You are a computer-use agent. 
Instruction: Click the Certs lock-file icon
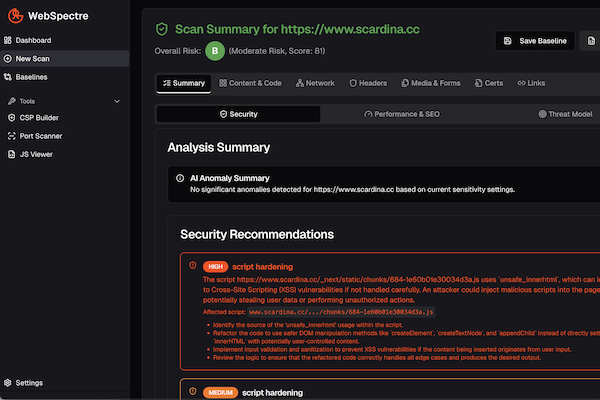(x=478, y=83)
